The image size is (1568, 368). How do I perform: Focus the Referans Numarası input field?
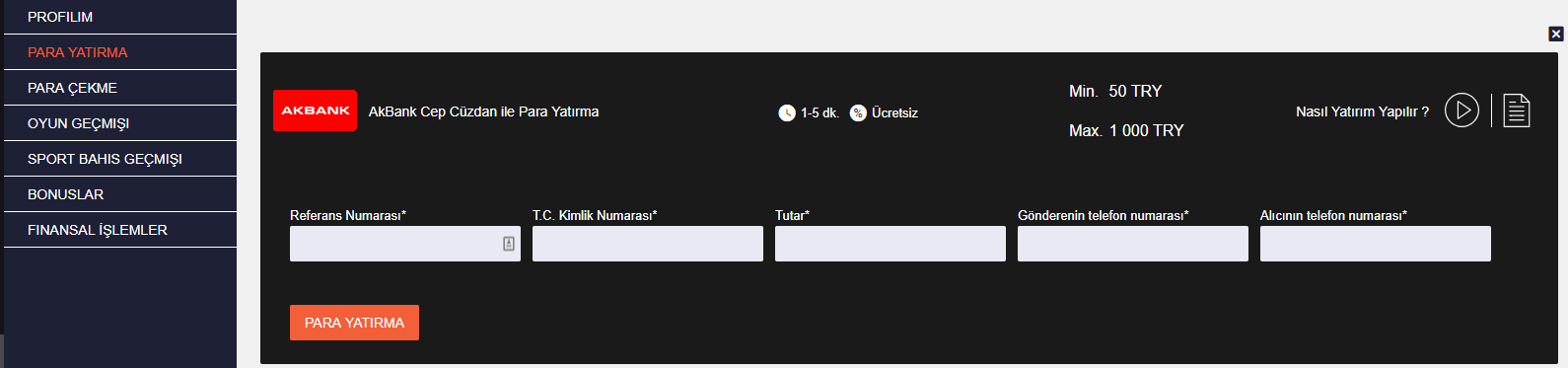pyautogui.click(x=405, y=244)
